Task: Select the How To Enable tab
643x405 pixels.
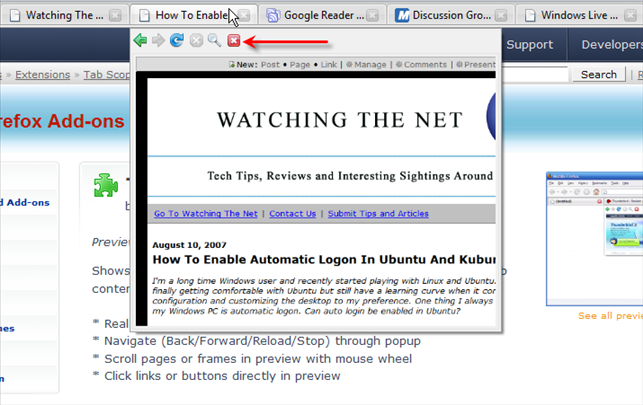Action: (x=194, y=16)
